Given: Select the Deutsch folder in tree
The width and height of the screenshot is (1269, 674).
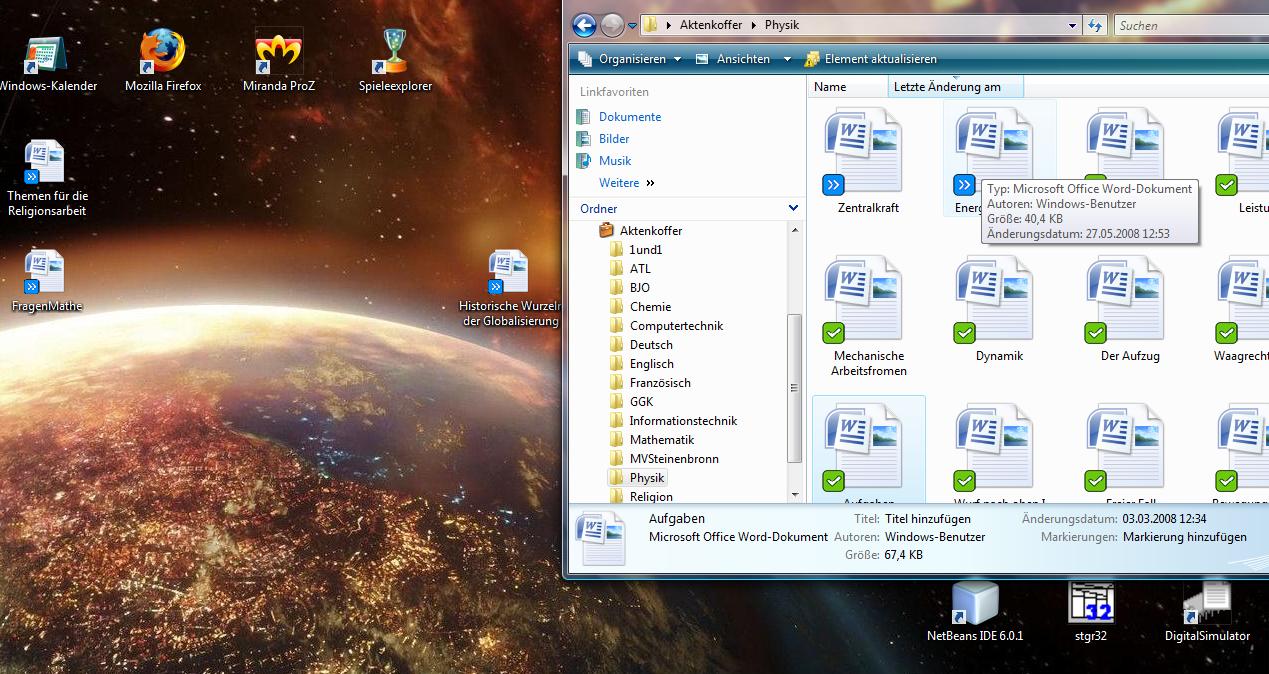Looking at the screenshot, I should (651, 345).
